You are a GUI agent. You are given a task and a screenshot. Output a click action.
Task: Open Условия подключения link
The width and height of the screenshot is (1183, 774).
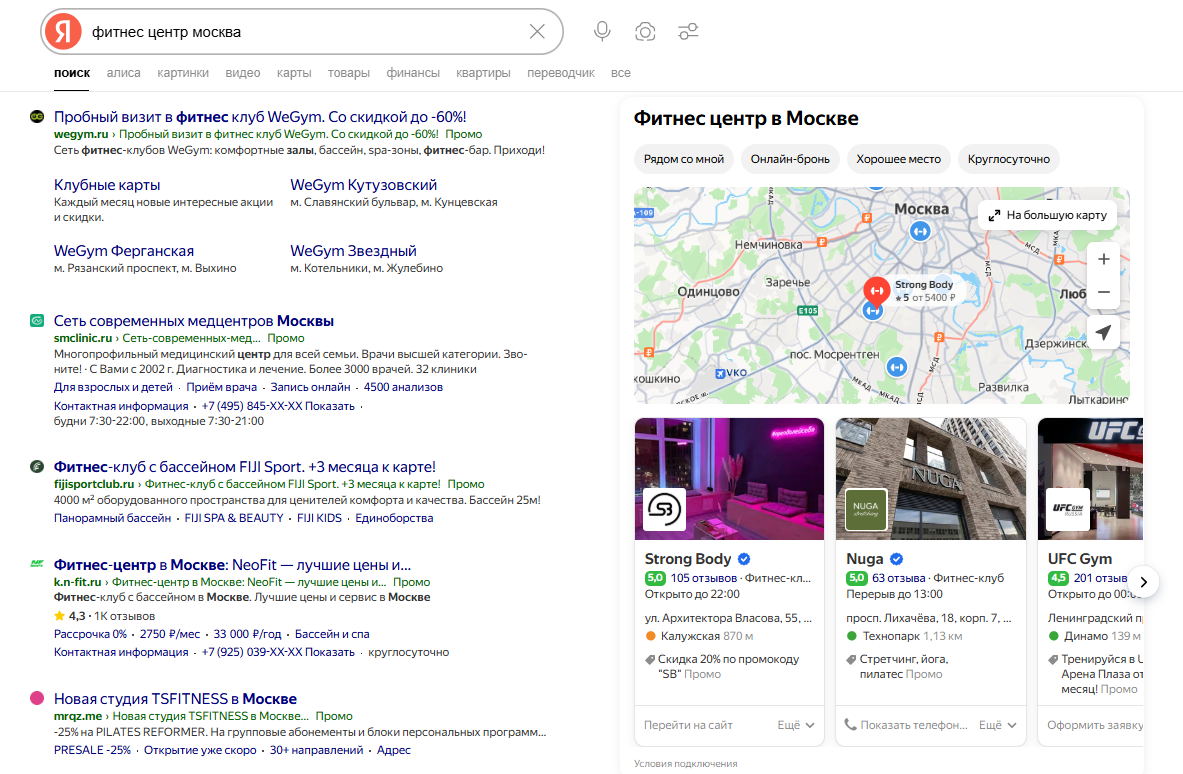(685, 763)
